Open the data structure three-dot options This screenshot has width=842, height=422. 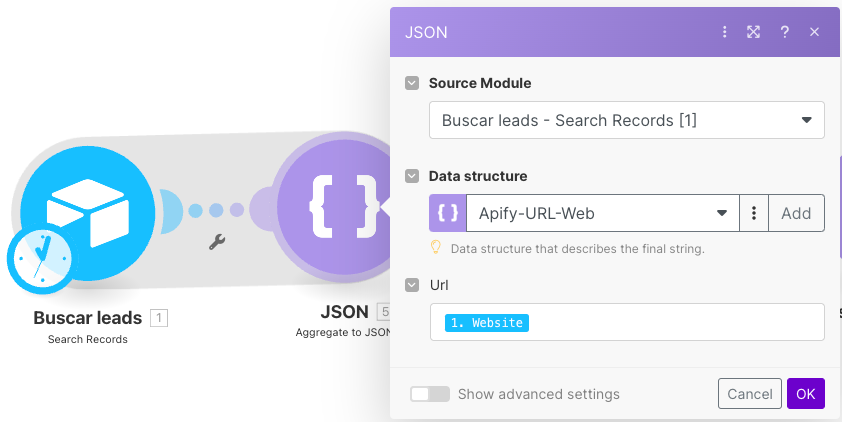pos(753,213)
